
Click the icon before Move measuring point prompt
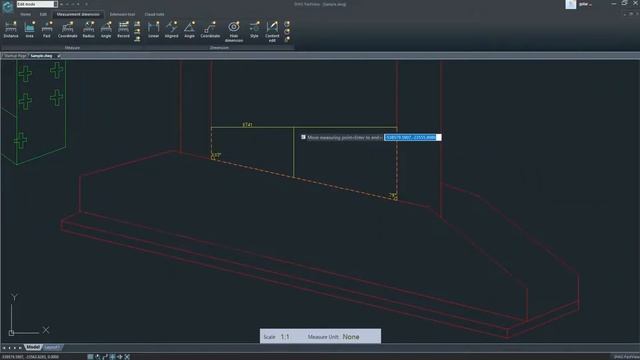(303, 137)
